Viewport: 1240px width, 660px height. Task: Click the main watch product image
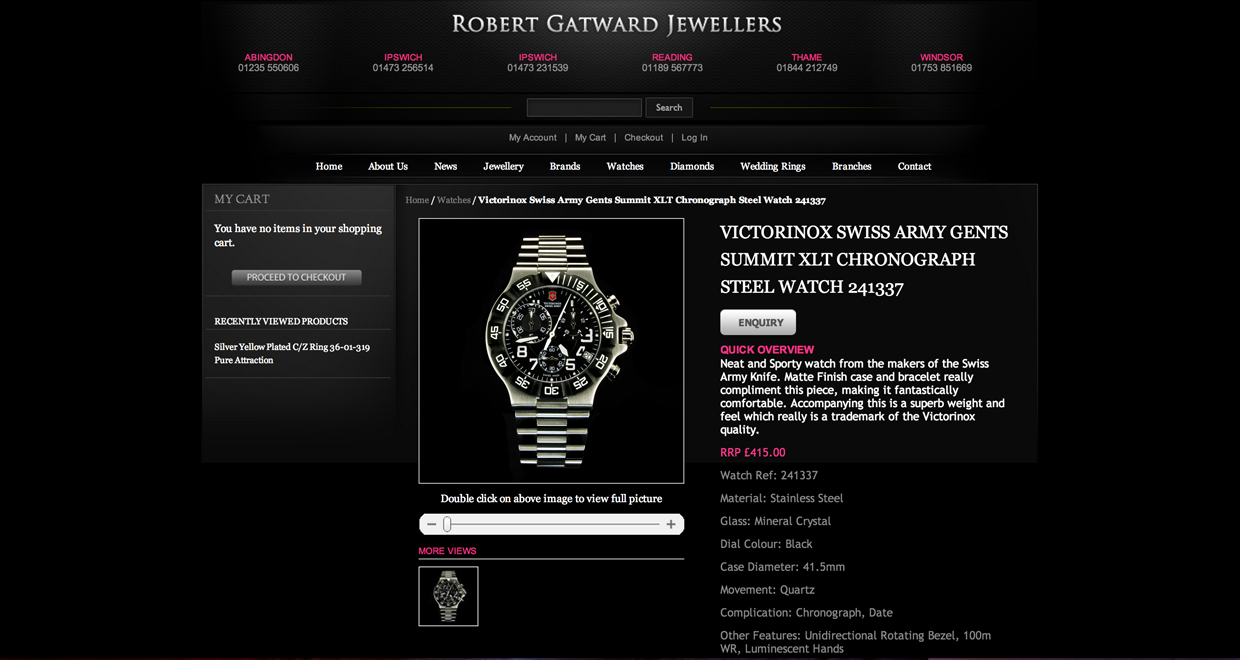click(x=551, y=351)
